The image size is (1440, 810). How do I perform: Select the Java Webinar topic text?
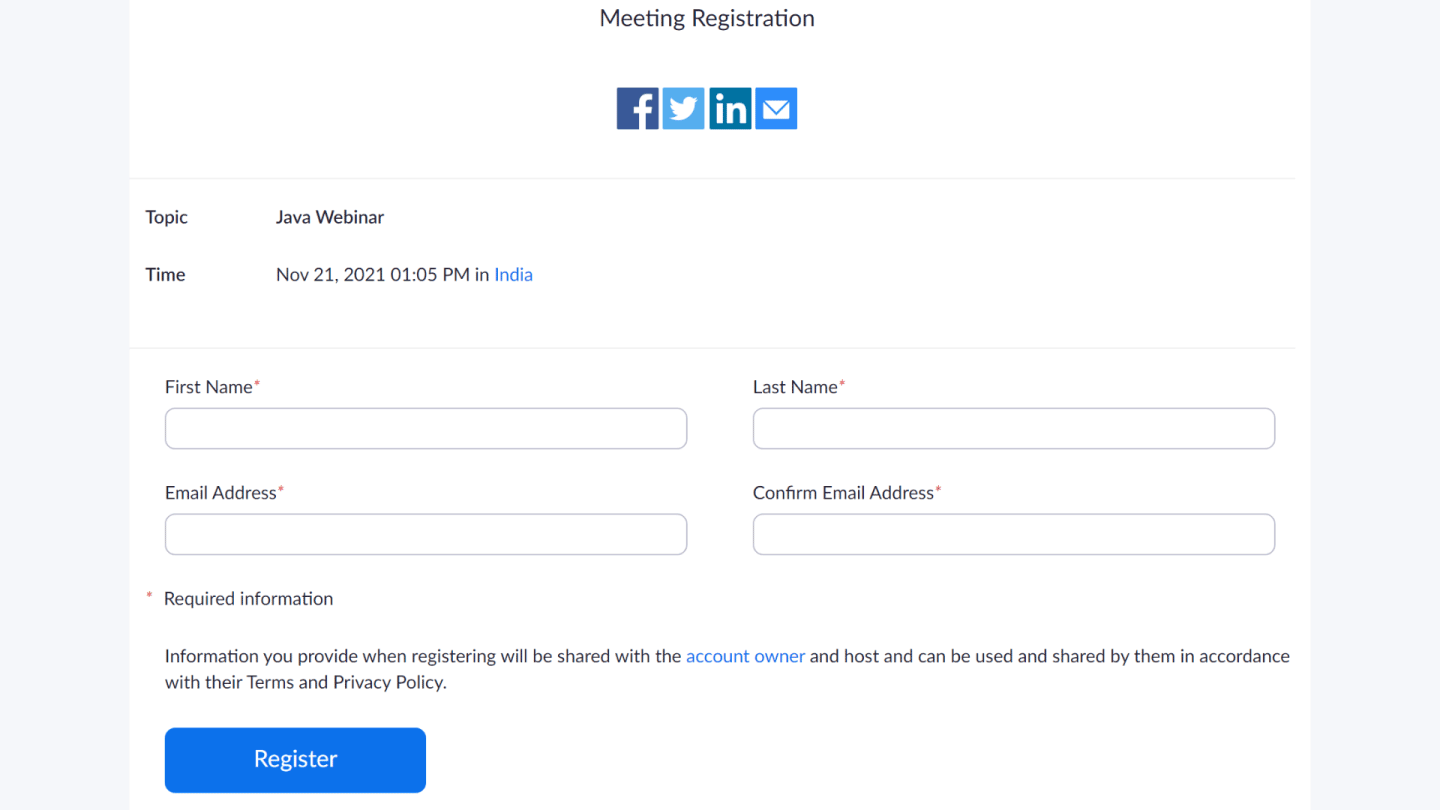pos(330,217)
